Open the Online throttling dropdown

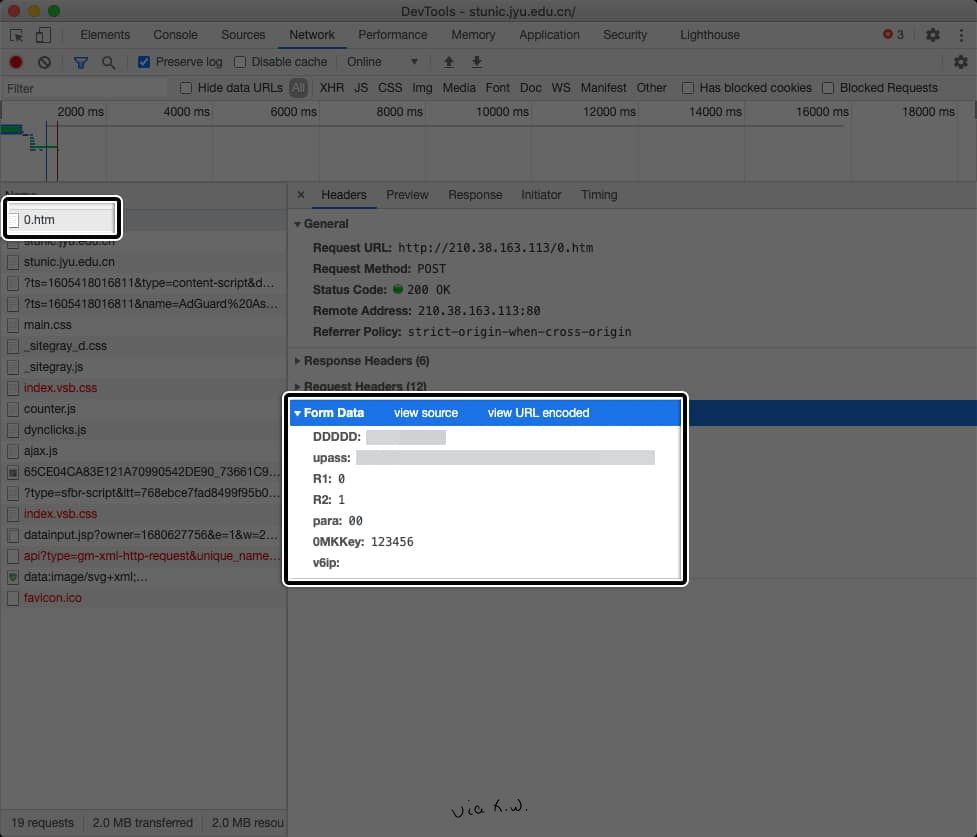pos(382,62)
